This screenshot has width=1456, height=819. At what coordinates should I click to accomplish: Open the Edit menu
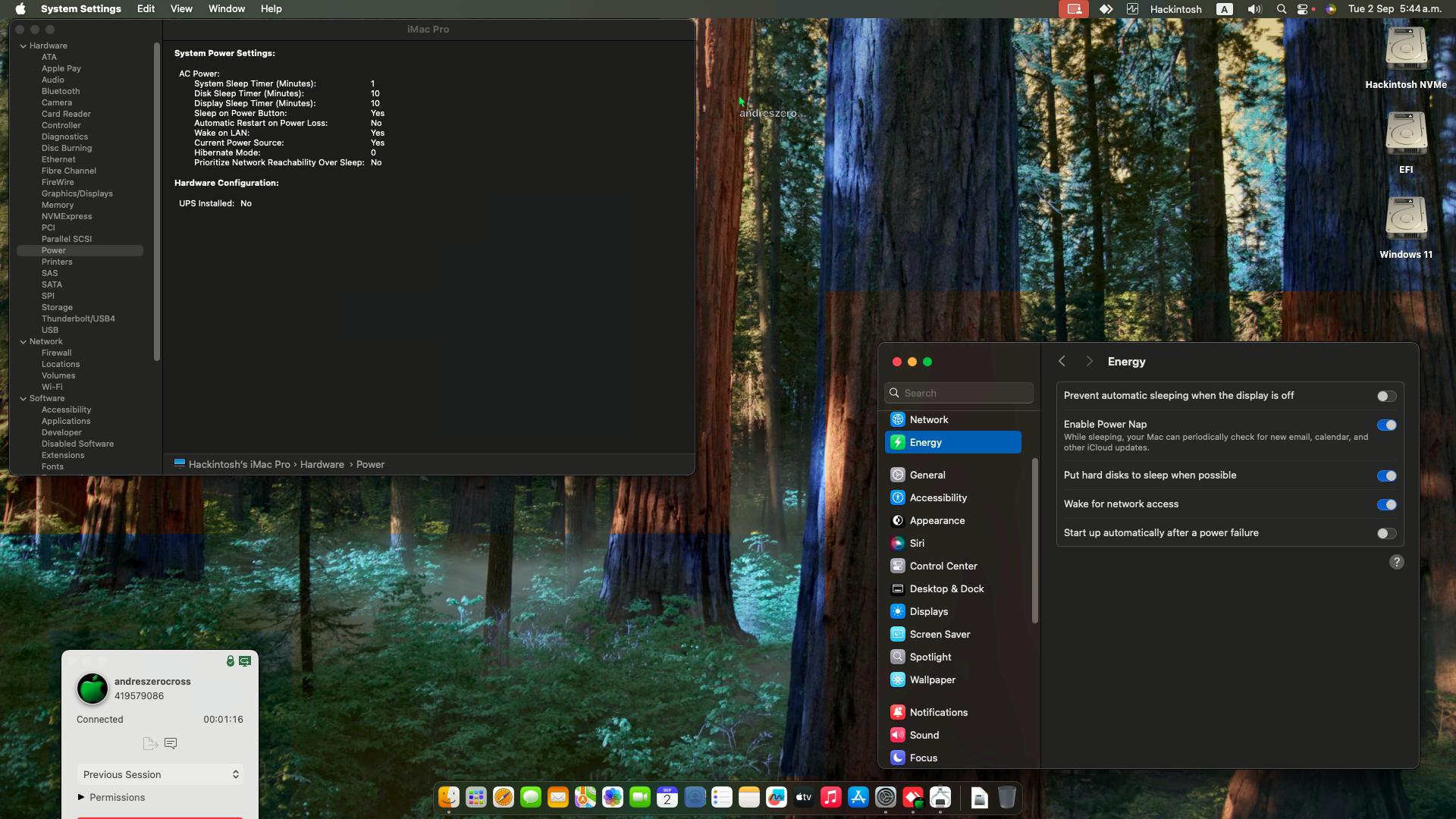(146, 9)
